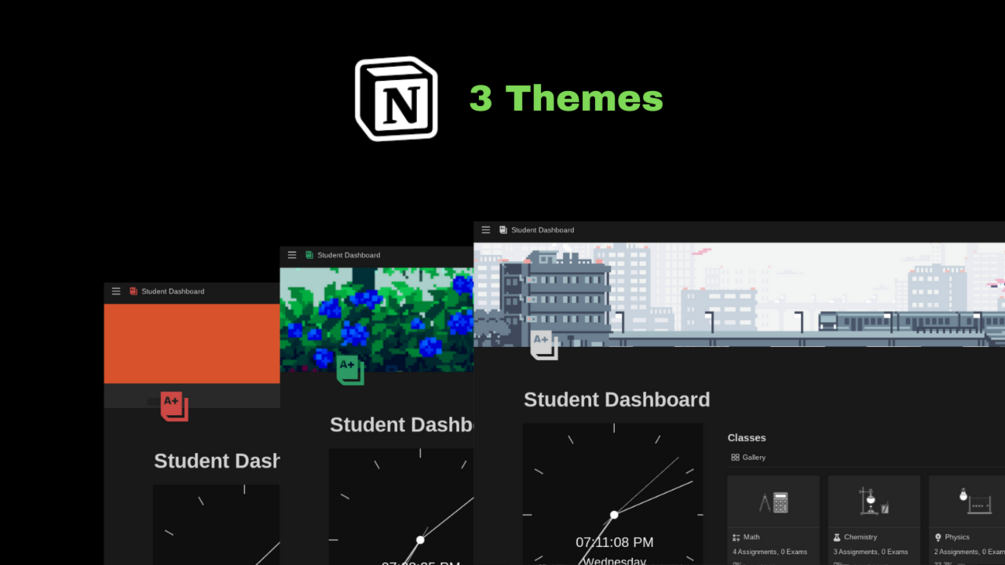The width and height of the screenshot is (1005, 565).
Task: Select the Gallery view tab under Classes
Action: [748, 457]
